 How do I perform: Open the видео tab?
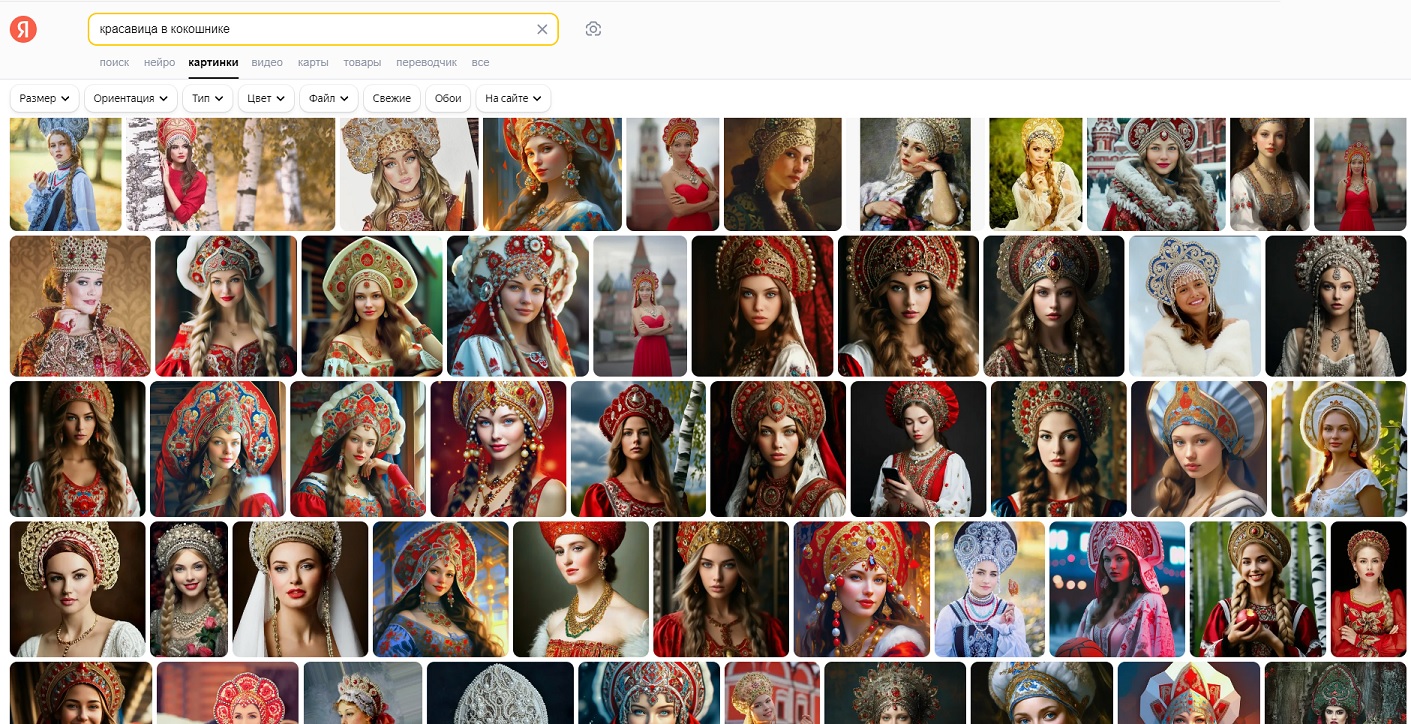pos(267,62)
